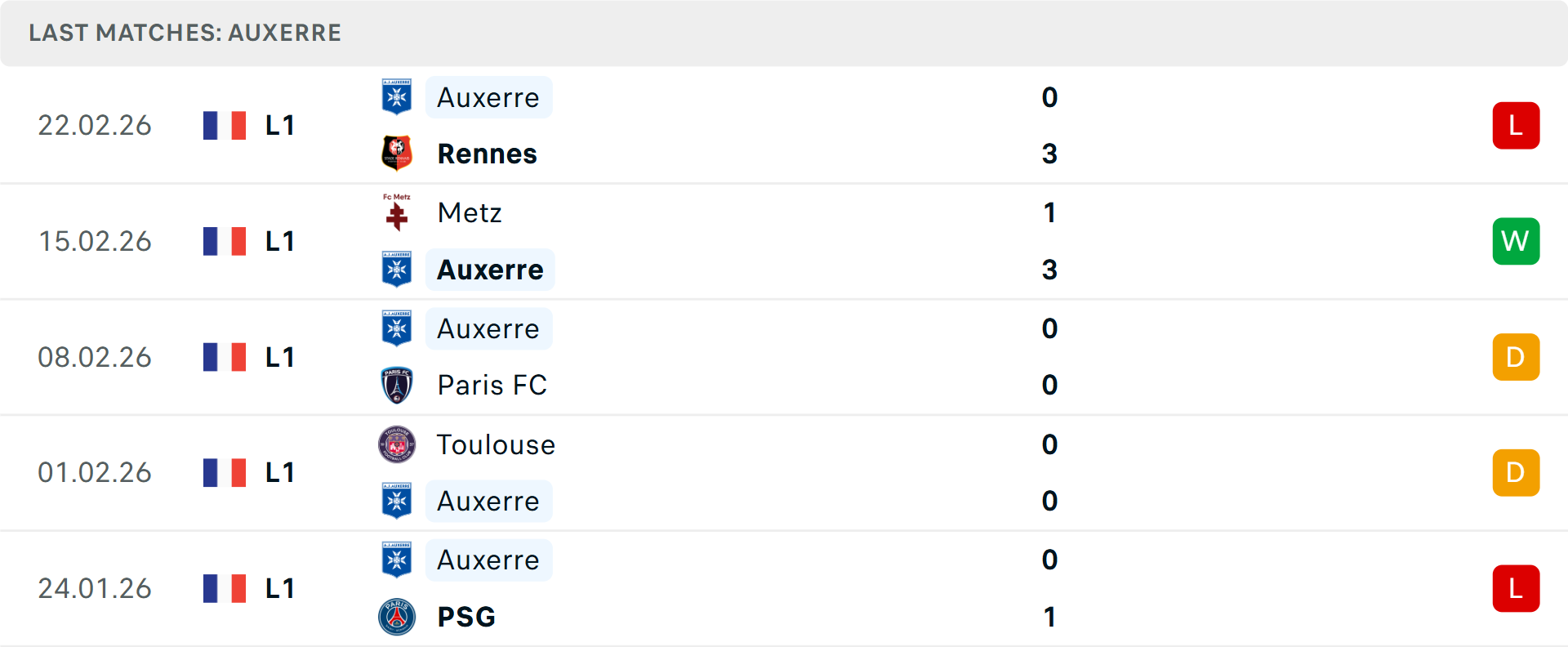The height and width of the screenshot is (647, 1568).
Task: Click the FC Metz club crest
Action: pos(397,212)
